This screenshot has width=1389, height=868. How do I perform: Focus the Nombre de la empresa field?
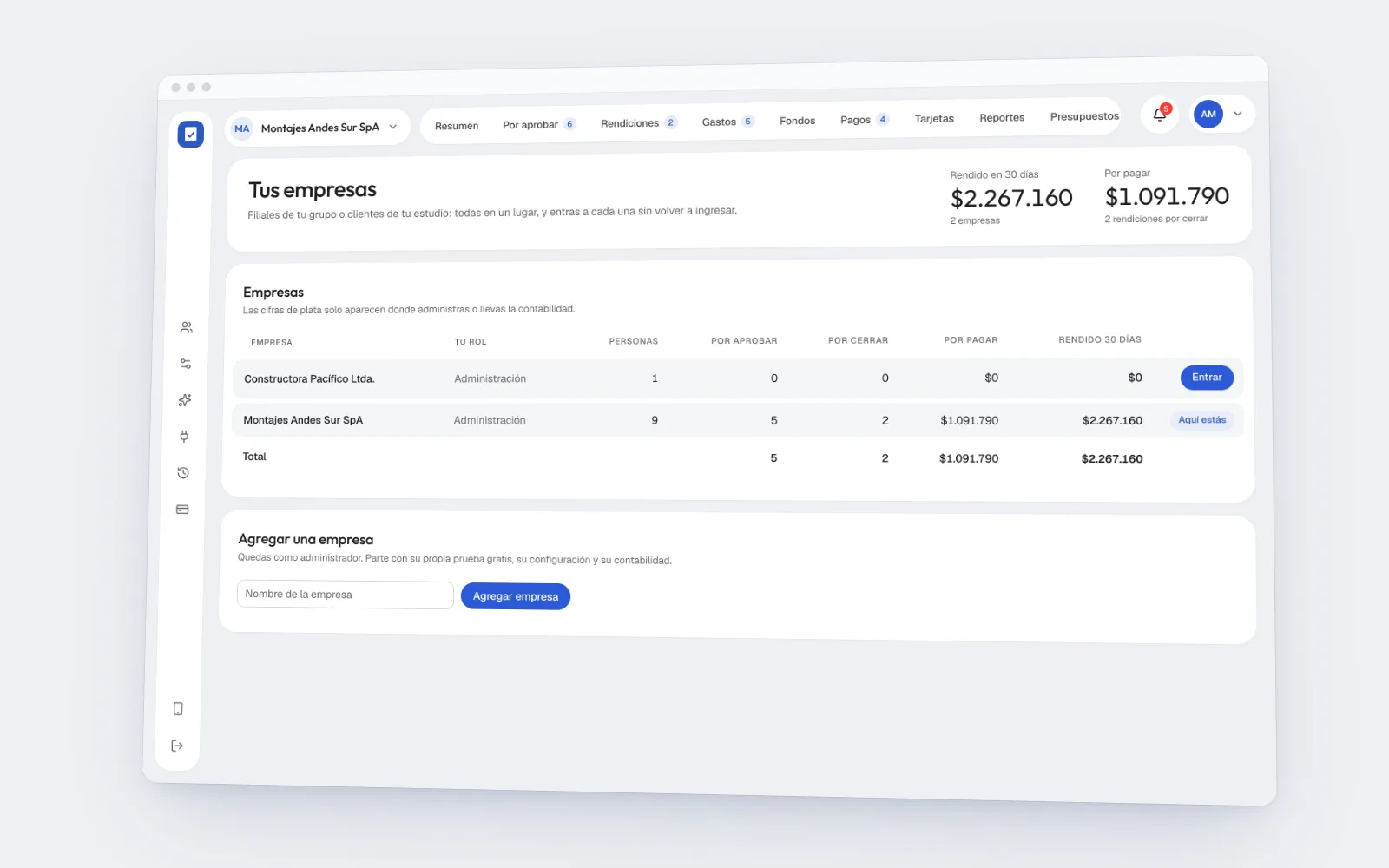coord(346,595)
